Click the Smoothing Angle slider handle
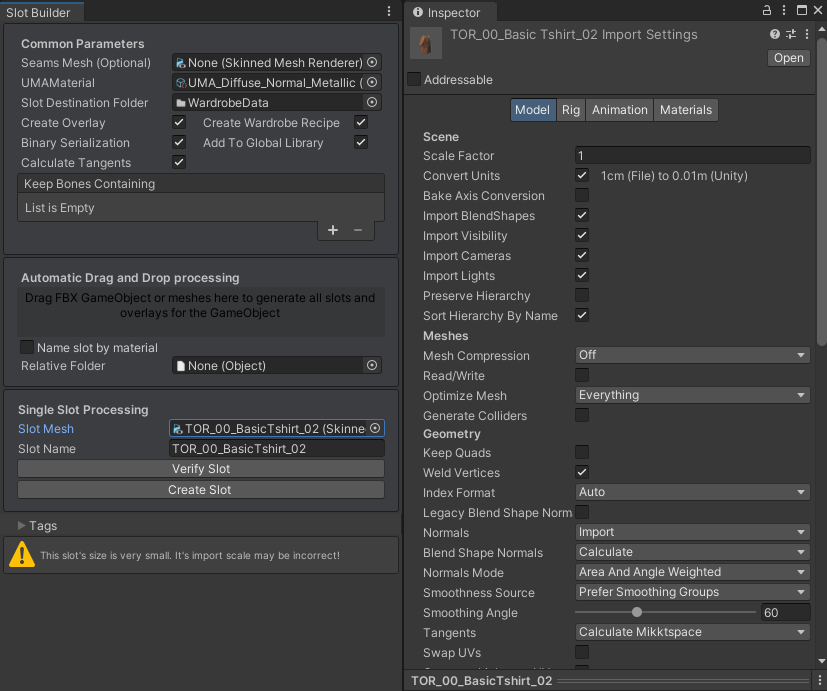The width and height of the screenshot is (827, 691). coord(637,612)
